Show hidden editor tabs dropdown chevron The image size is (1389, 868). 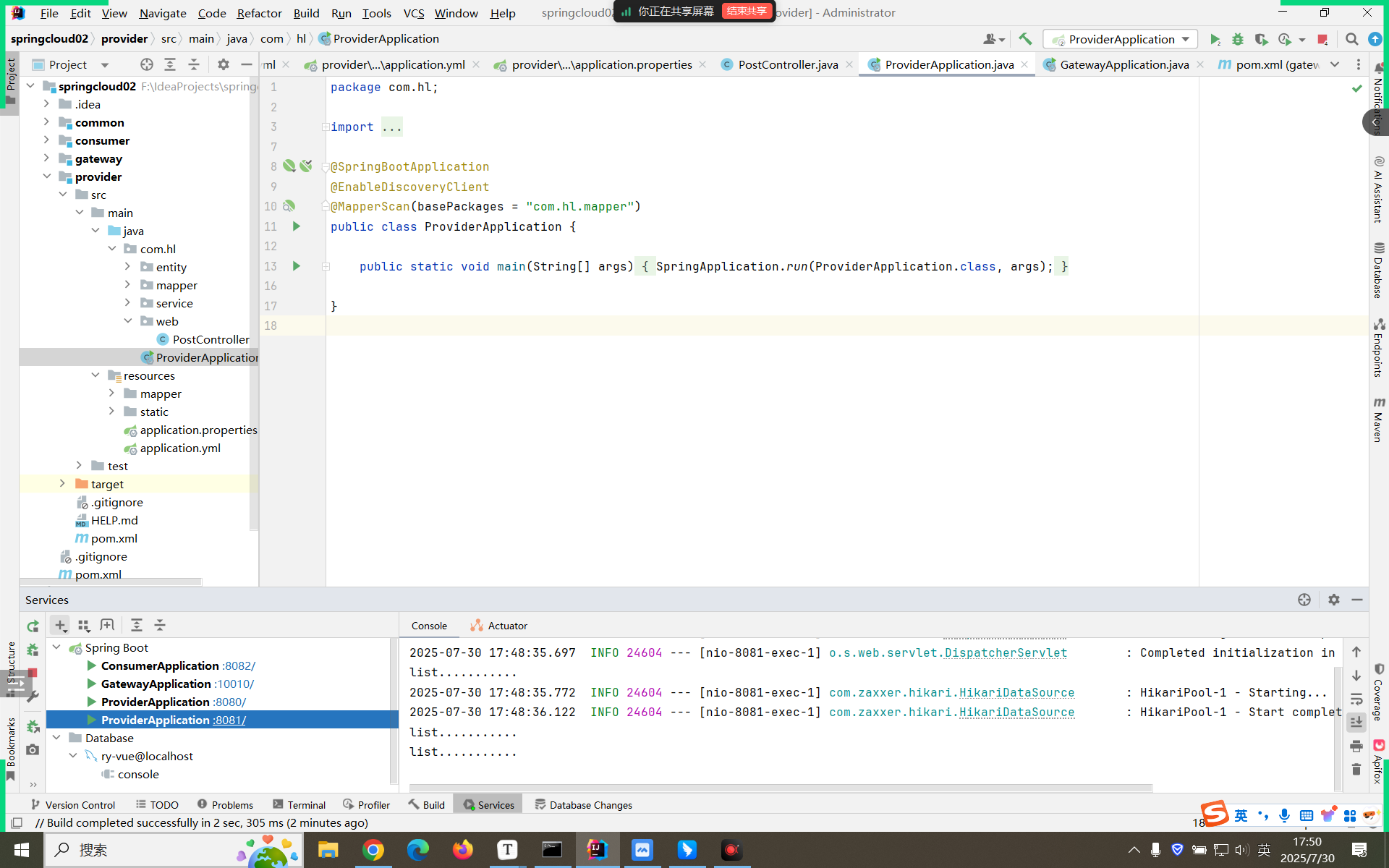pos(1335,64)
